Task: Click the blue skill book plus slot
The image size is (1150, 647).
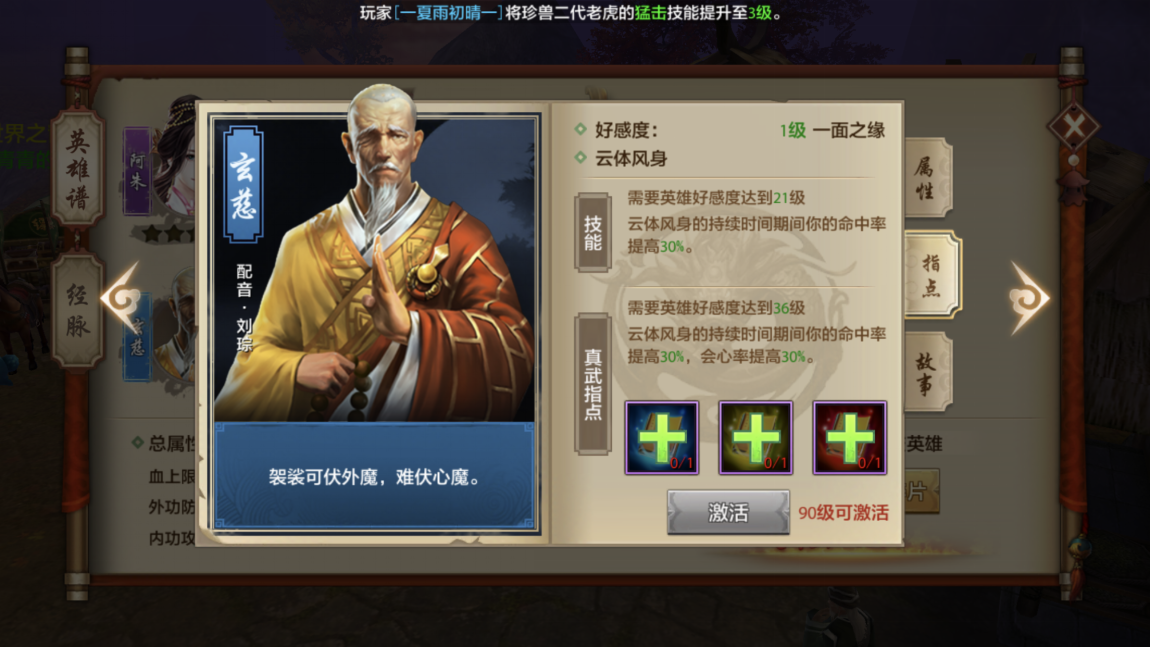Action: 661,438
